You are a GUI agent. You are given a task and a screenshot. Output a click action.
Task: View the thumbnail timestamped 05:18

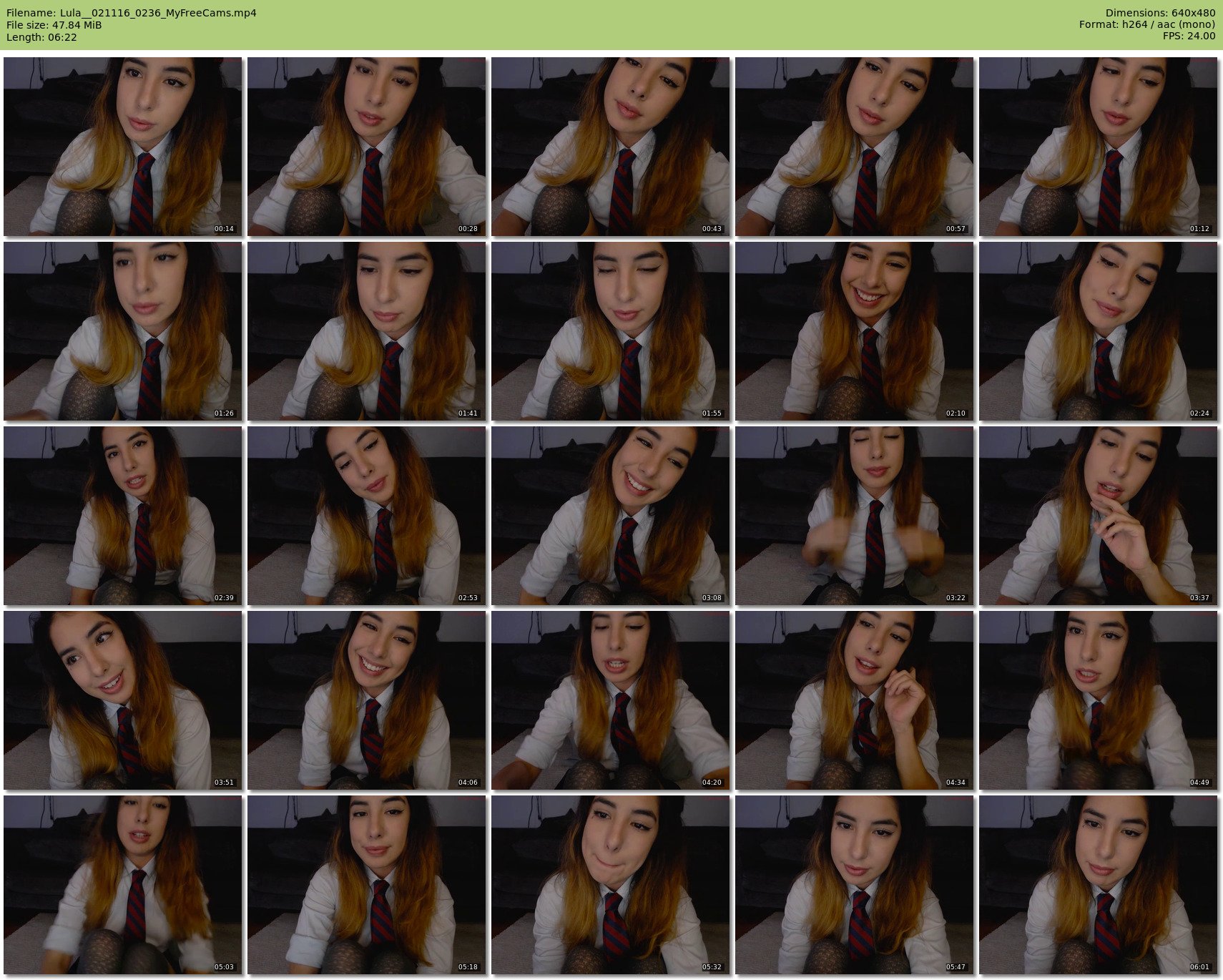tap(366, 885)
